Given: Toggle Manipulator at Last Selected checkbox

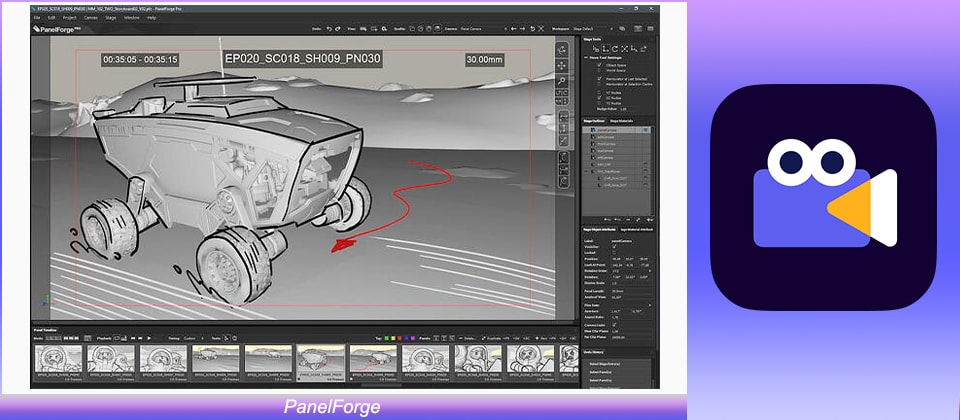Looking at the screenshot, I should [599, 78].
